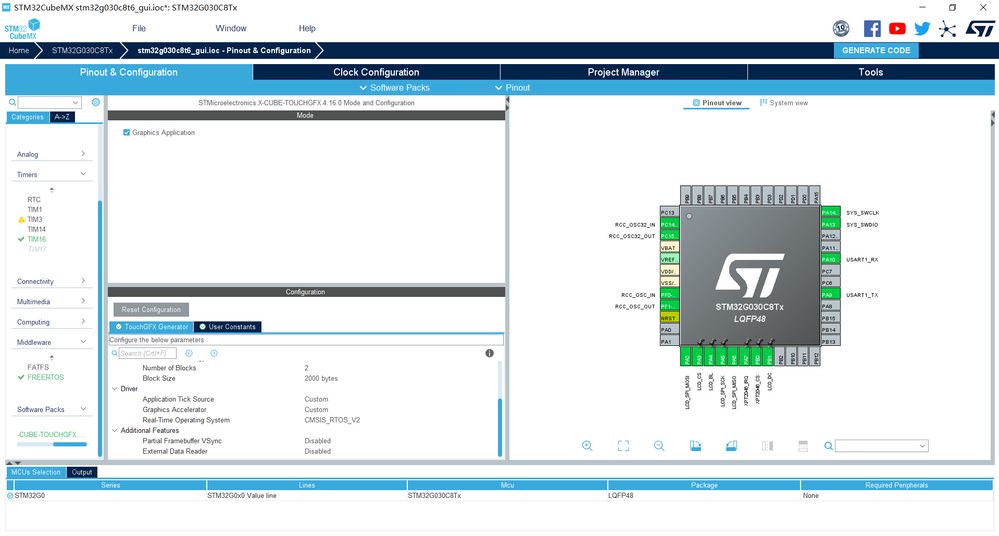Select TIM3 in Timers list
The width and height of the screenshot is (999, 536).
[34, 219]
